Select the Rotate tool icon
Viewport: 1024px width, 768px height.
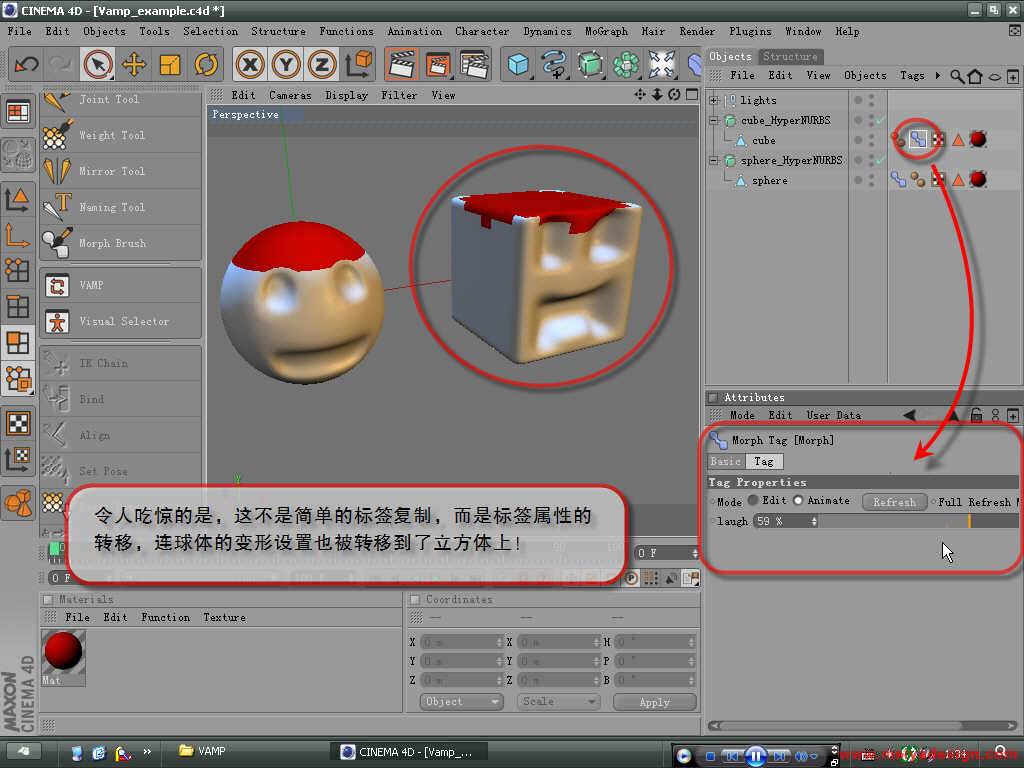click(206, 65)
